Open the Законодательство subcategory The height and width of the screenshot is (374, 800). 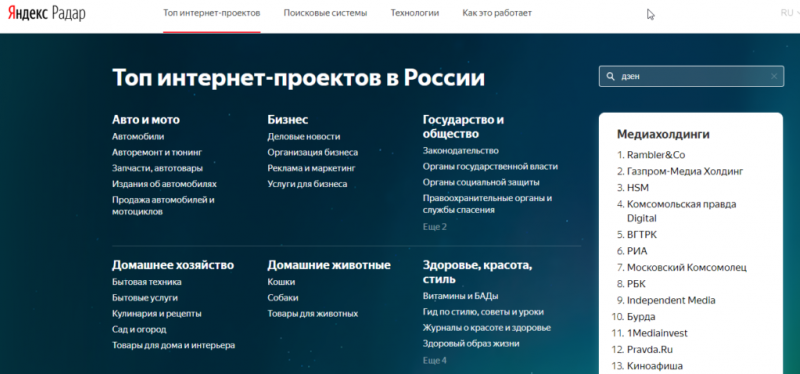pyautogui.click(x=461, y=151)
